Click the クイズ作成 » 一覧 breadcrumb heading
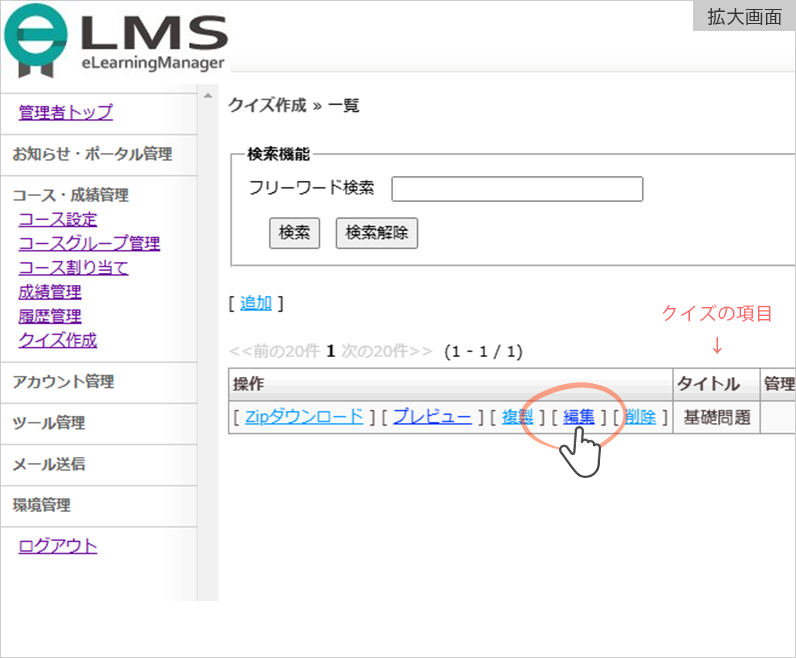 point(294,106)
